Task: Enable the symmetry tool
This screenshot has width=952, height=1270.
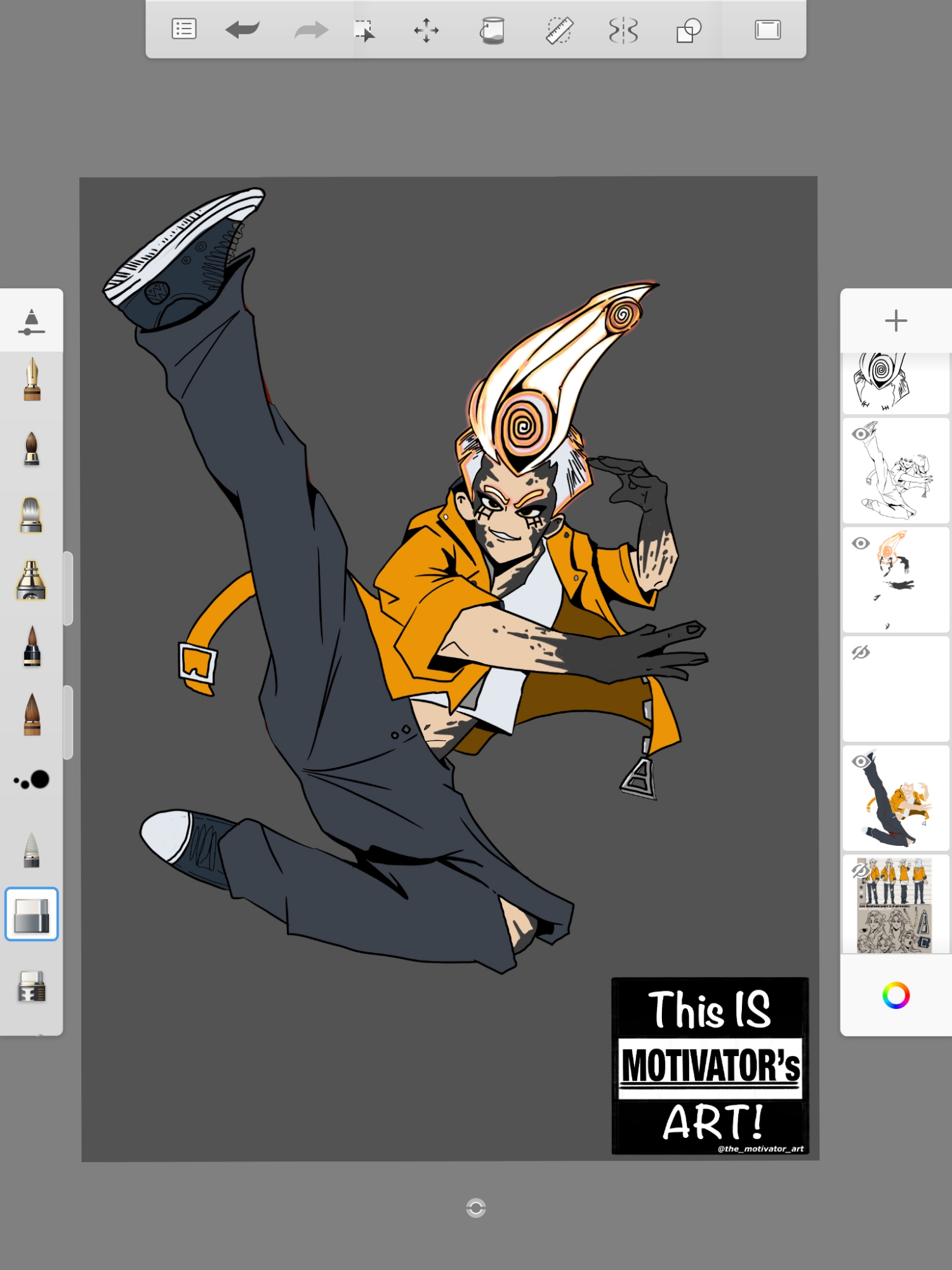Action: (623, 30)
